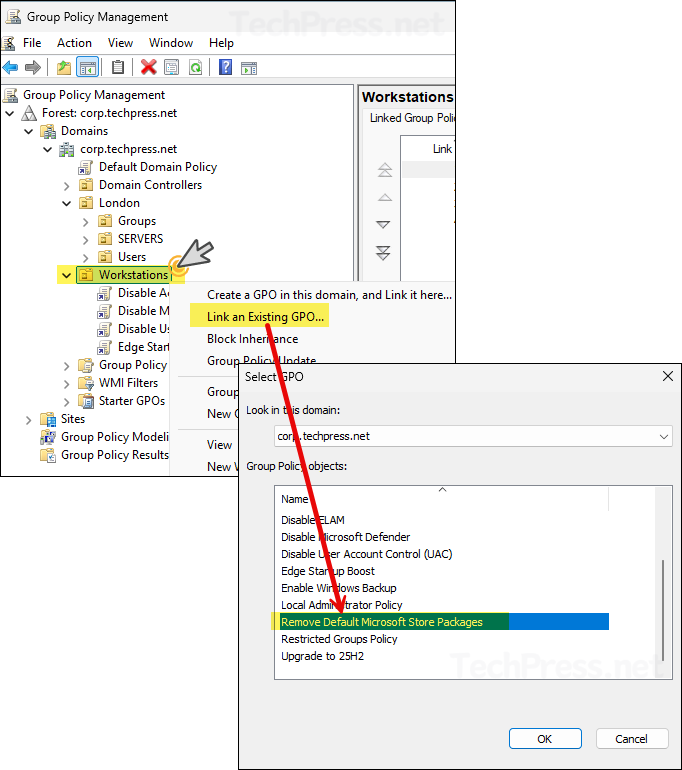The height and width of the screenshot is (770, 682).
Task: Click the Move link to top arrow
Action: [384, 170]
